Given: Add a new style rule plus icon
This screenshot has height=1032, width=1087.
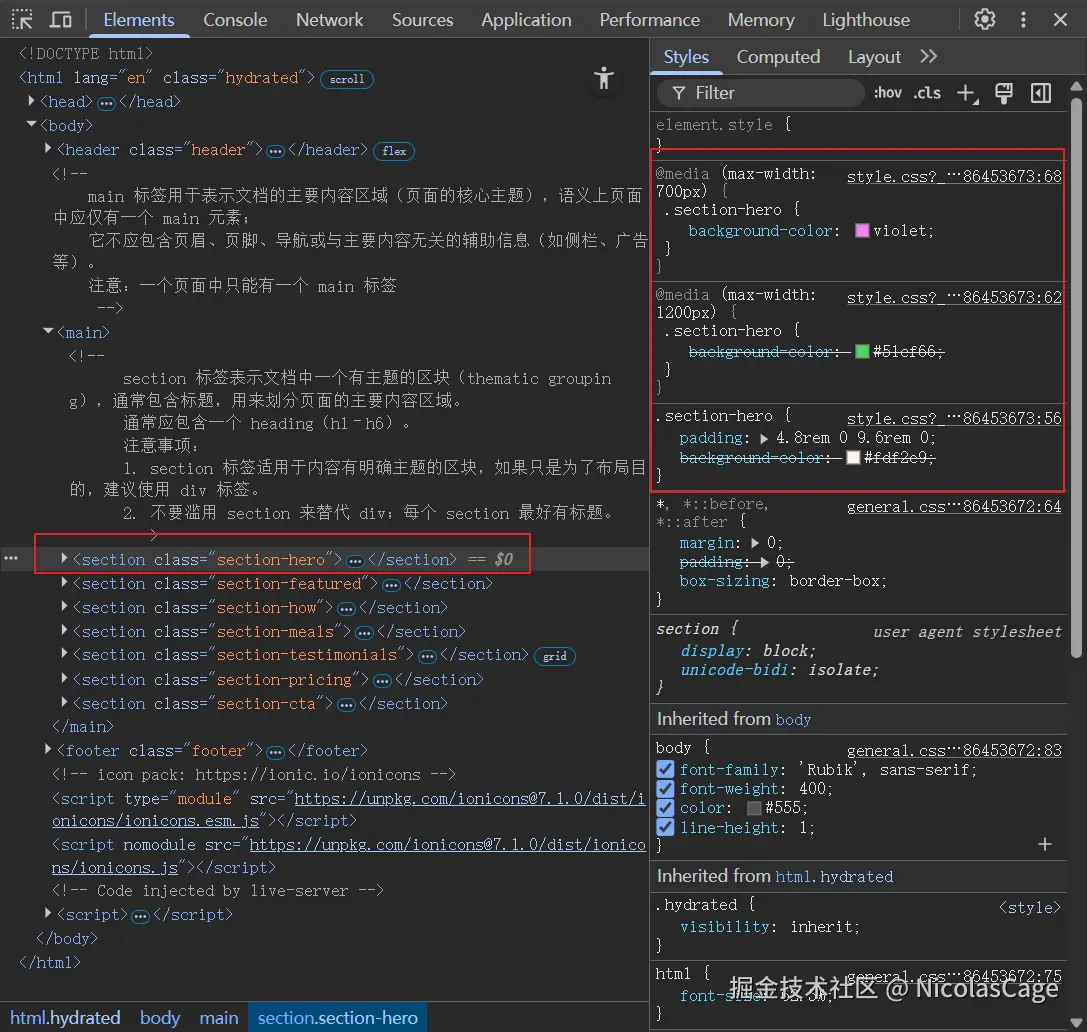Looking at the screenshot, I should click(967, 93).
